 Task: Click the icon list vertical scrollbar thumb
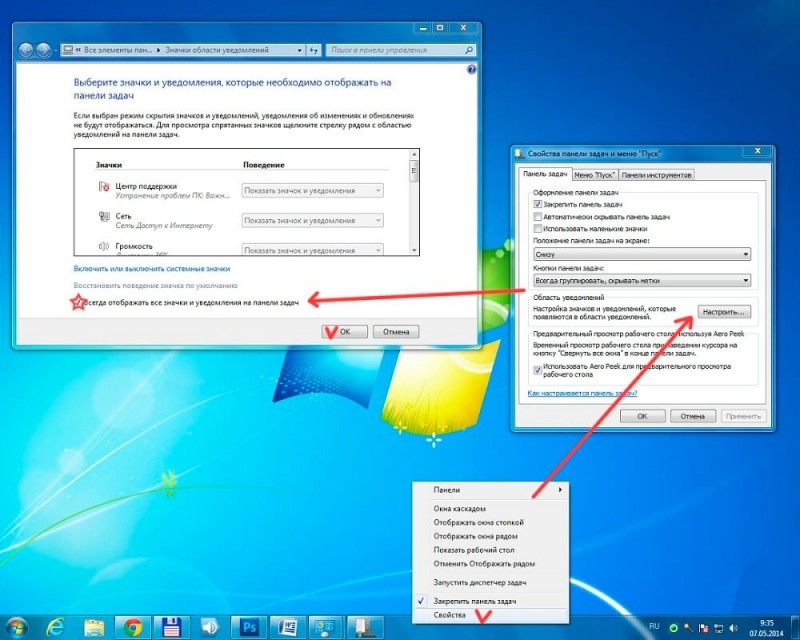(414, 170)
